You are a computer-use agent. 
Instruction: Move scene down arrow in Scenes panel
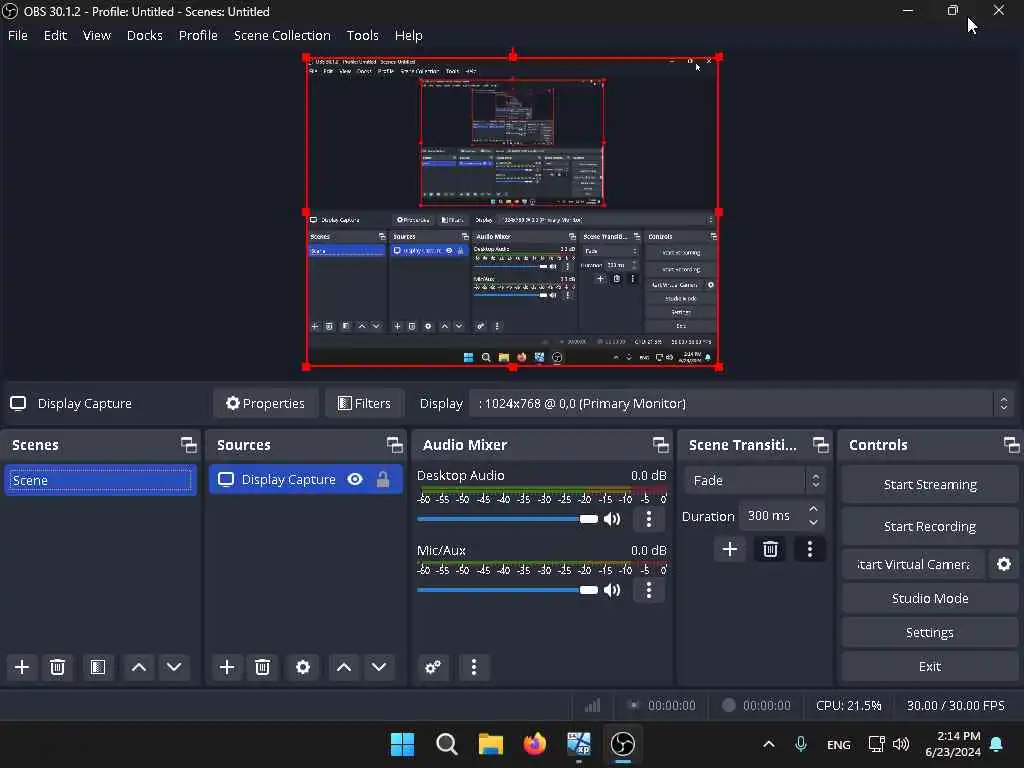pos(174,667)
